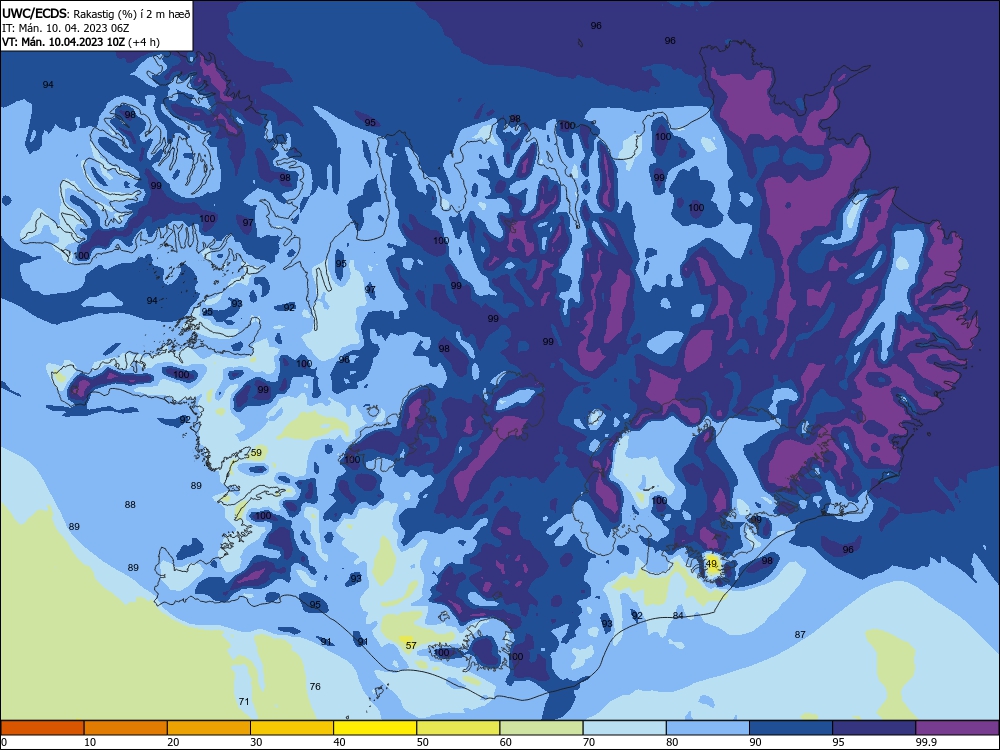Click the pale blue 70–80 legend swatch
The image size is (1000, 750).
624,728
